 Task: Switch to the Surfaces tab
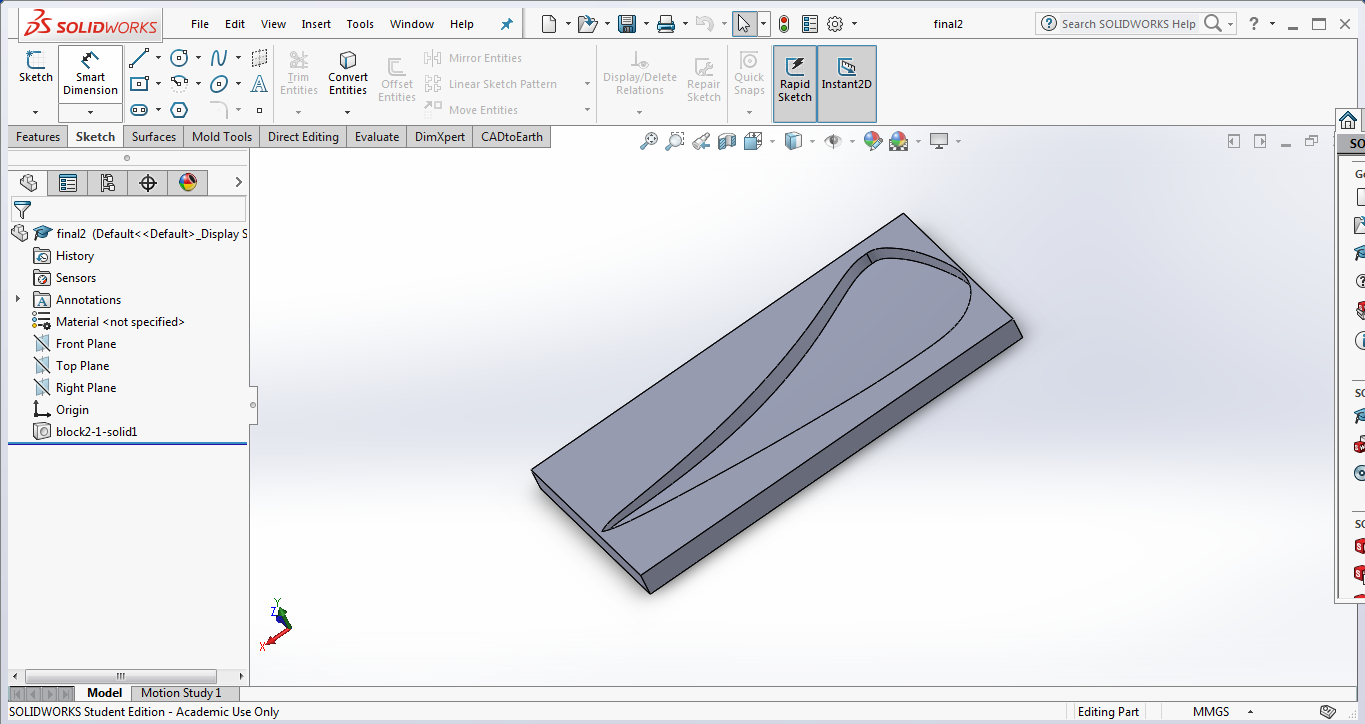click(x=154, y=137)
